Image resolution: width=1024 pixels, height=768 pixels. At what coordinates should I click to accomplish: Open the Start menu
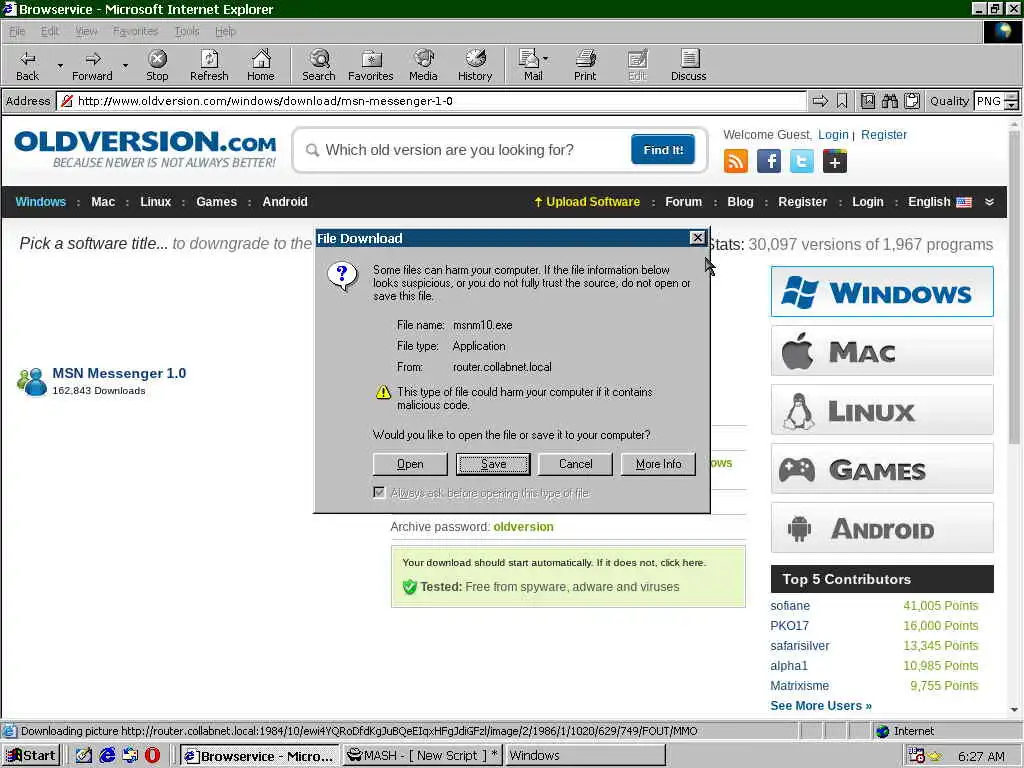pos(31,756)
